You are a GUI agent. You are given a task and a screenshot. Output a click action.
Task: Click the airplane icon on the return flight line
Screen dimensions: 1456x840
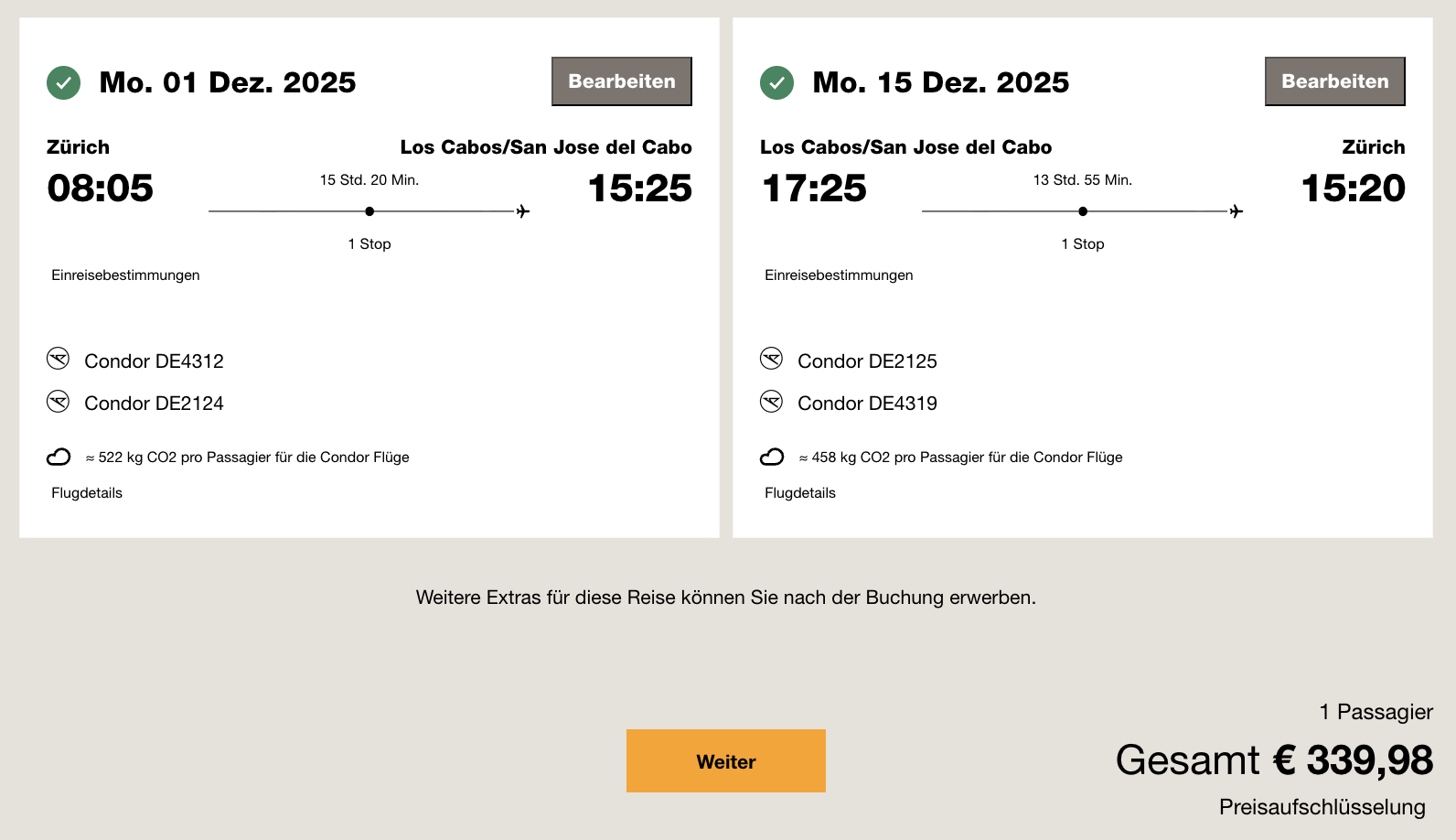(x=1237, y=211)
